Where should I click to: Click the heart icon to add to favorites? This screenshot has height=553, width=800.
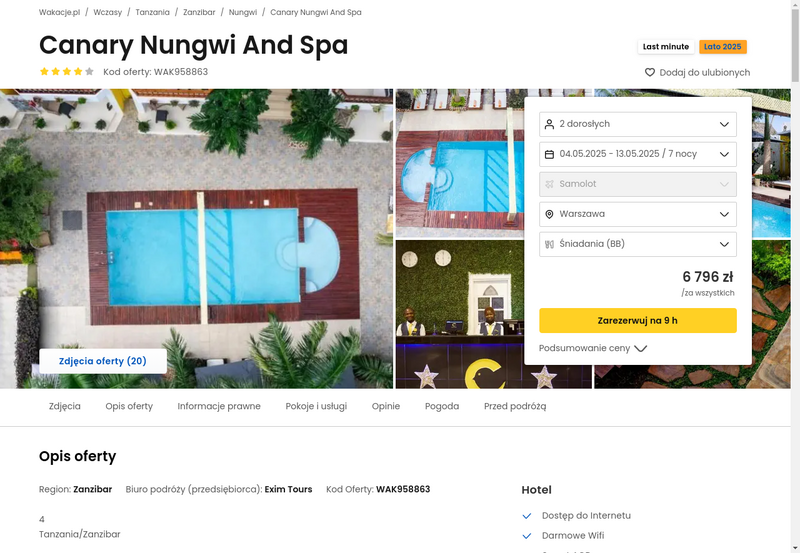(649, 72)
